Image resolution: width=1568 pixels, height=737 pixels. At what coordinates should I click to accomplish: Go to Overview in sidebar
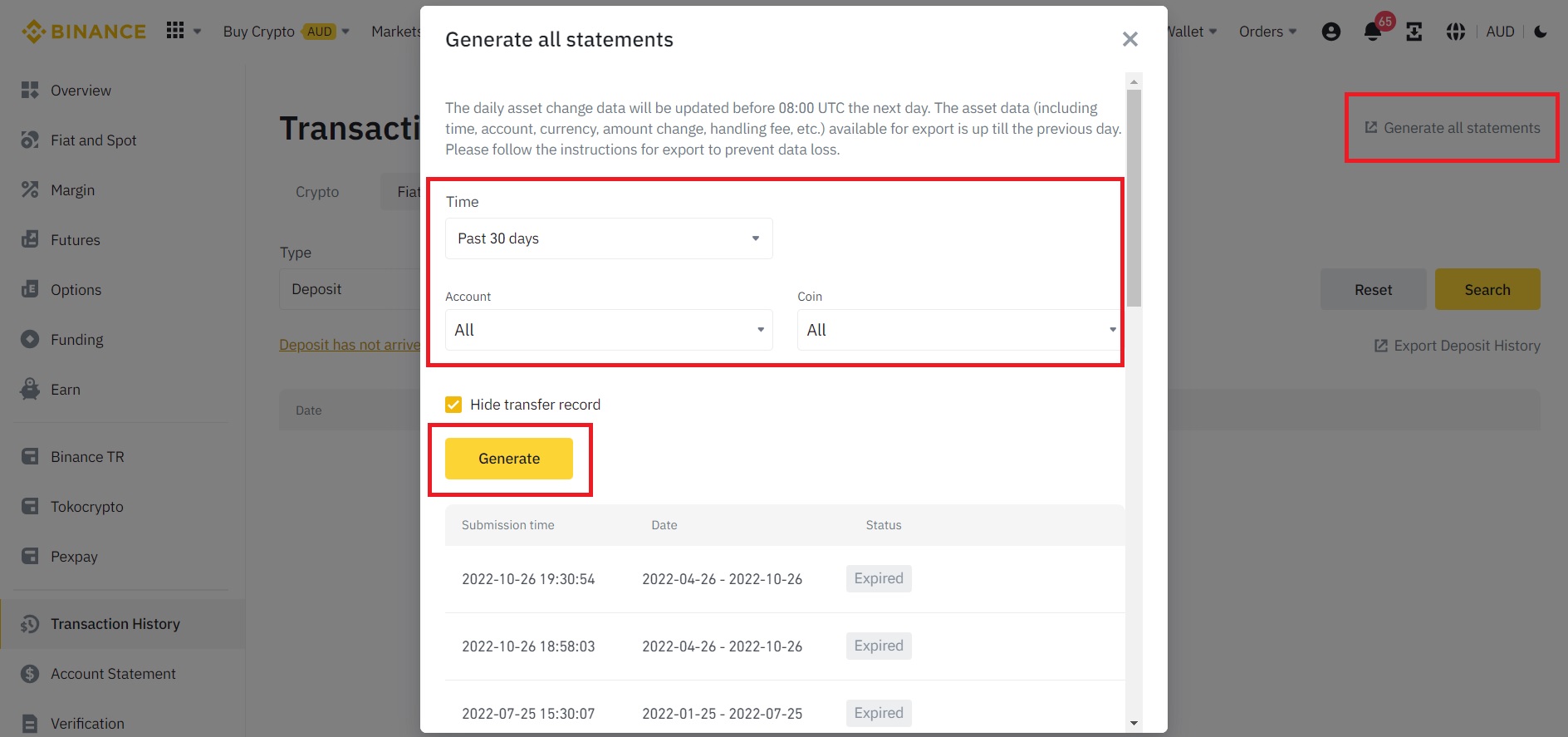click(x=81, y=91)
